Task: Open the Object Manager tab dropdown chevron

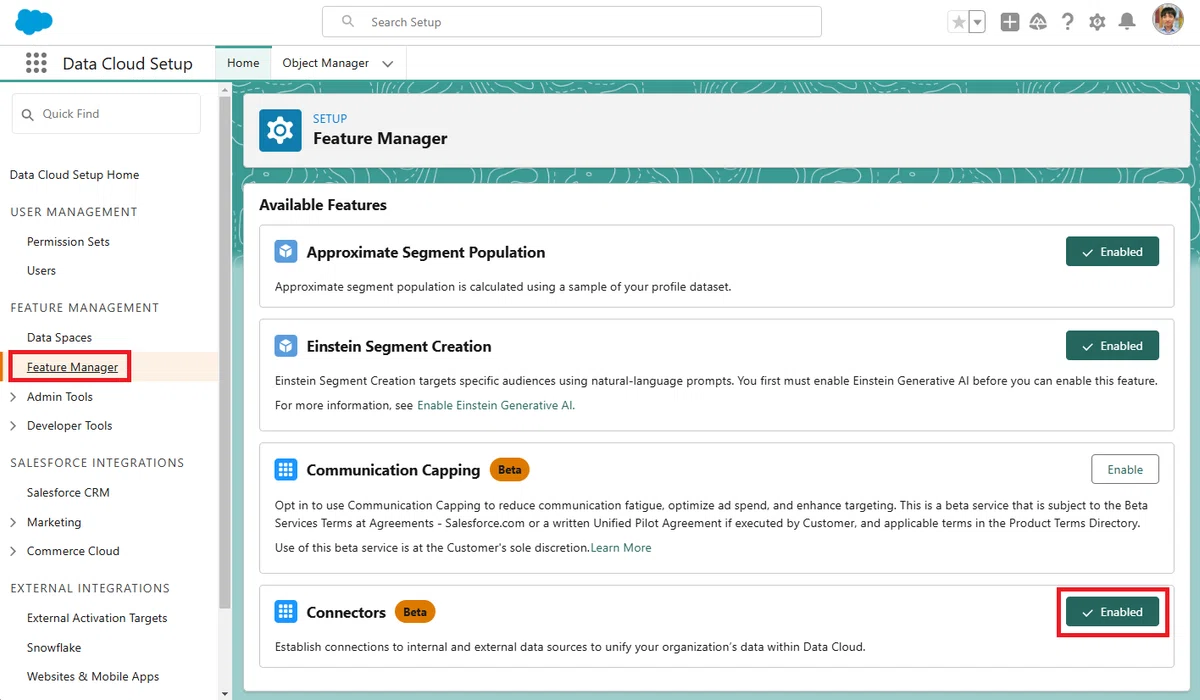Action: point(388,64)
